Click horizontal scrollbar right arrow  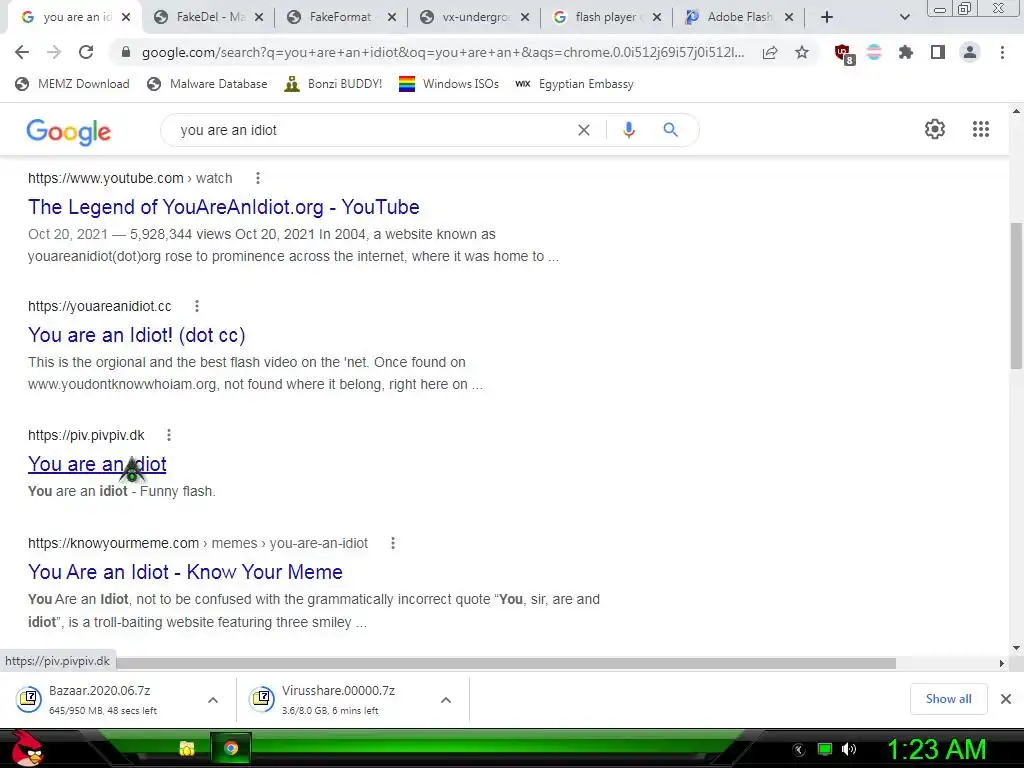(1002, 664)
